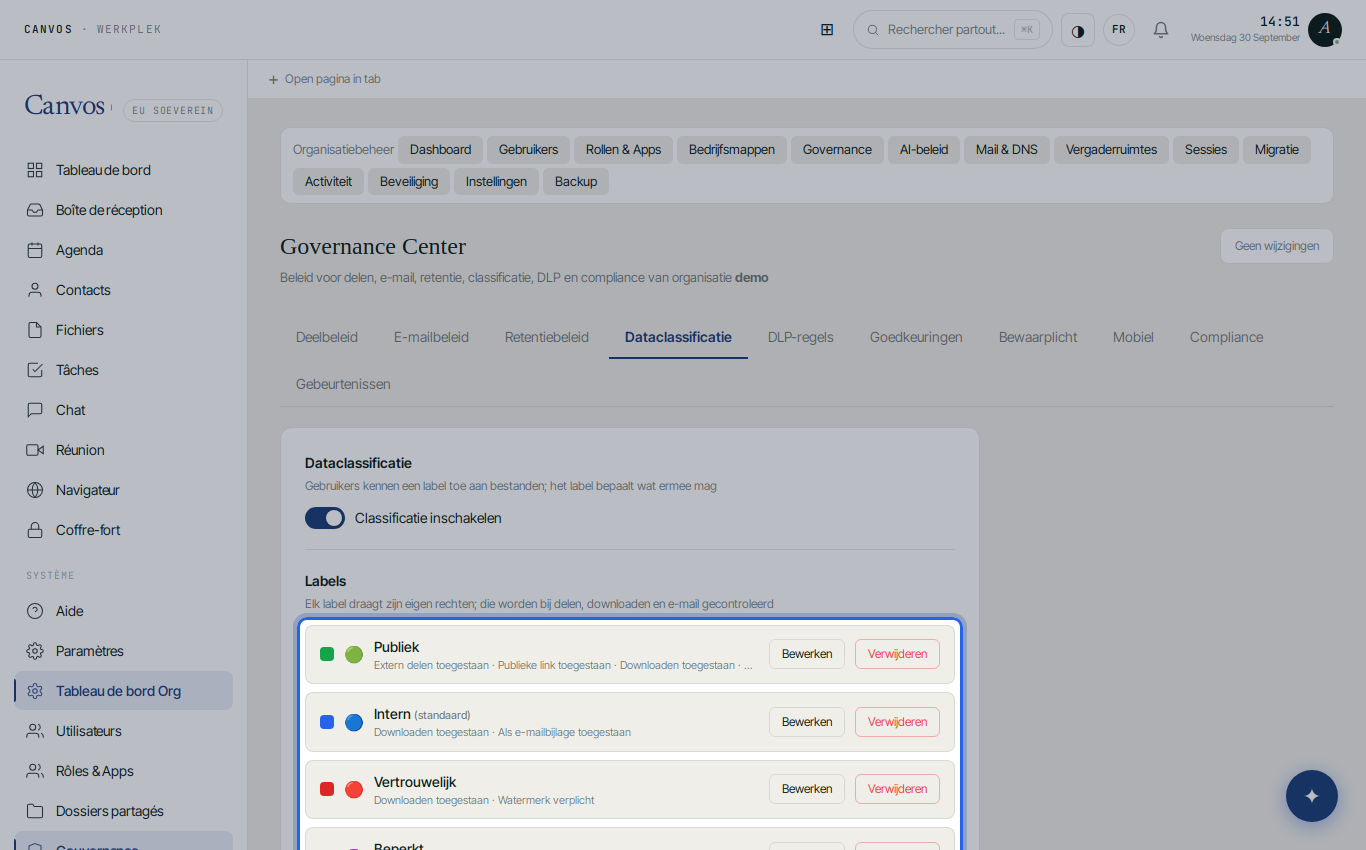Click the Geen wijzigingen button
1366x850 pixels.
pyautogui.click(x=1277, y=246)
